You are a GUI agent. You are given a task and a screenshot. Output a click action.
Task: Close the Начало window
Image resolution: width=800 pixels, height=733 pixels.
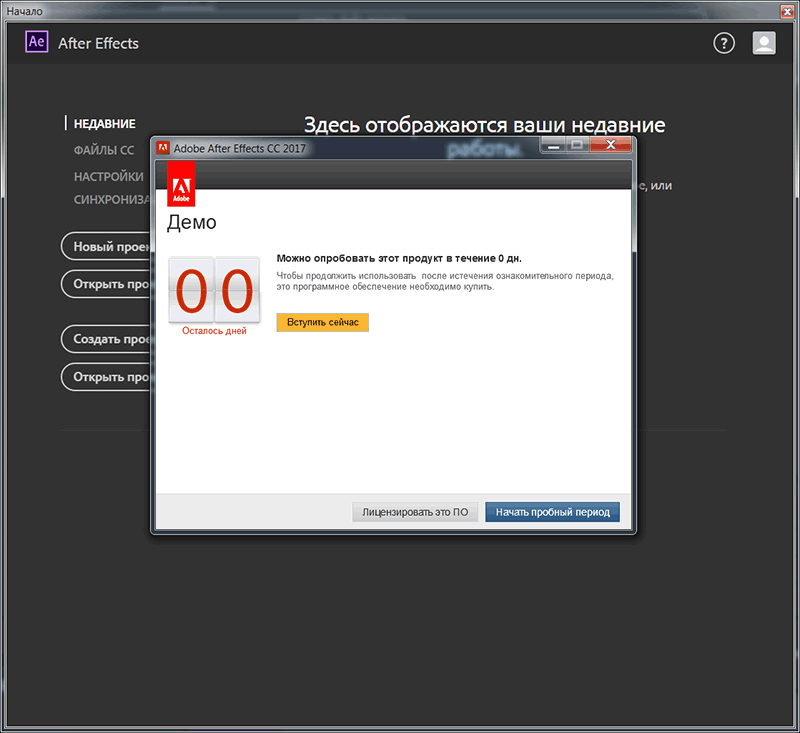(x=787, y=11)
